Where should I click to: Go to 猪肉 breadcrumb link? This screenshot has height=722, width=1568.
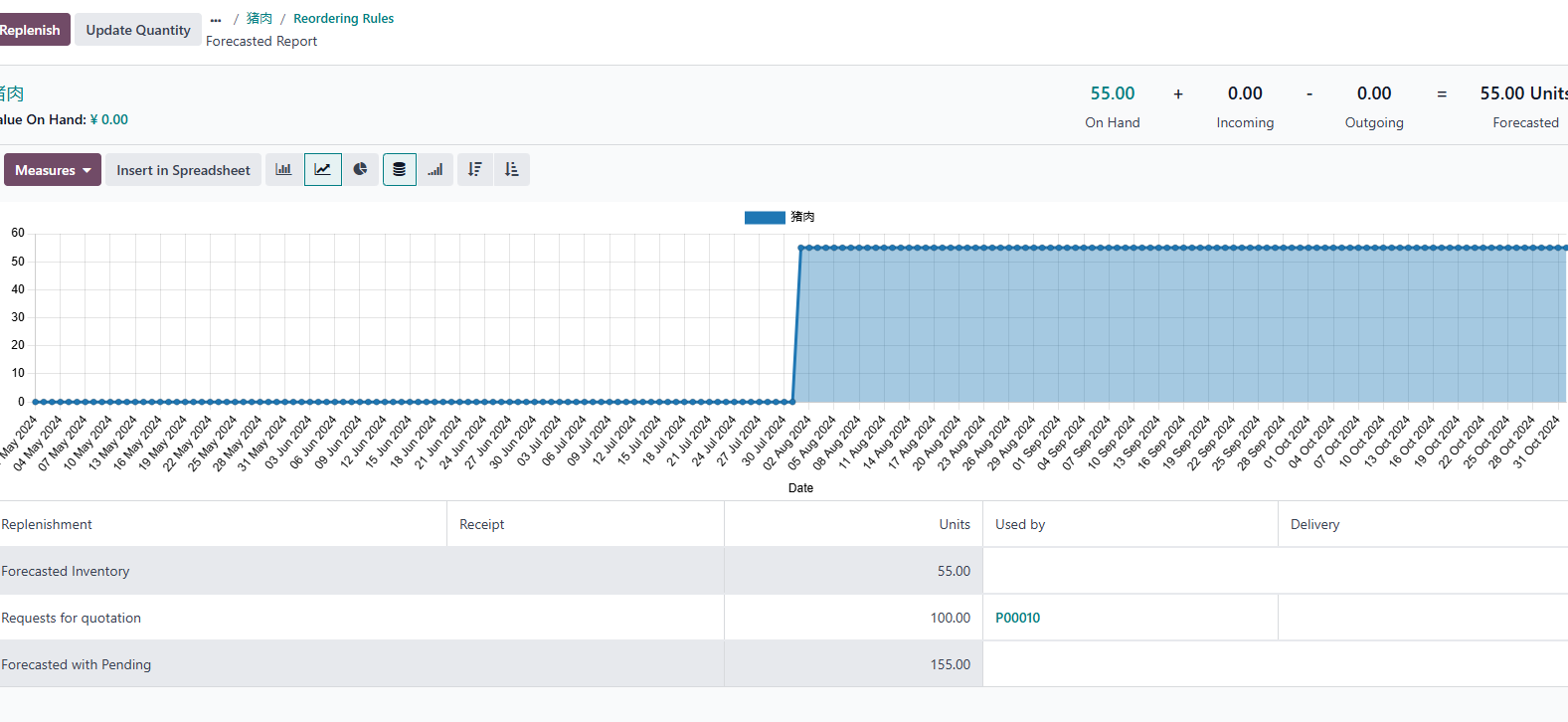260,19
